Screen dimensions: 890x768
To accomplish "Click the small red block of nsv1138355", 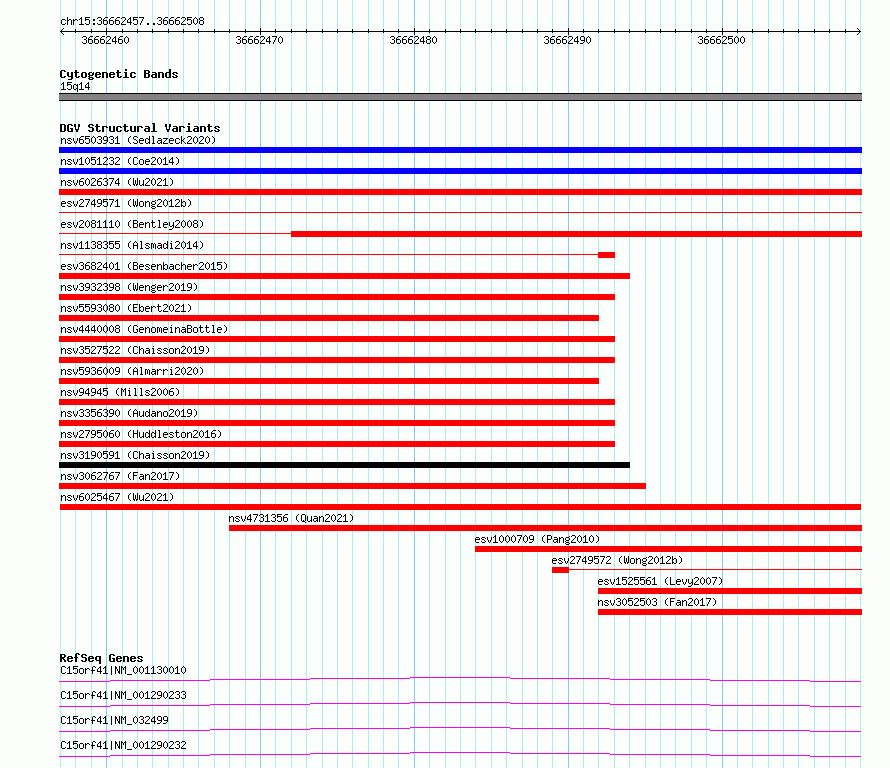I will pos(606,255).
